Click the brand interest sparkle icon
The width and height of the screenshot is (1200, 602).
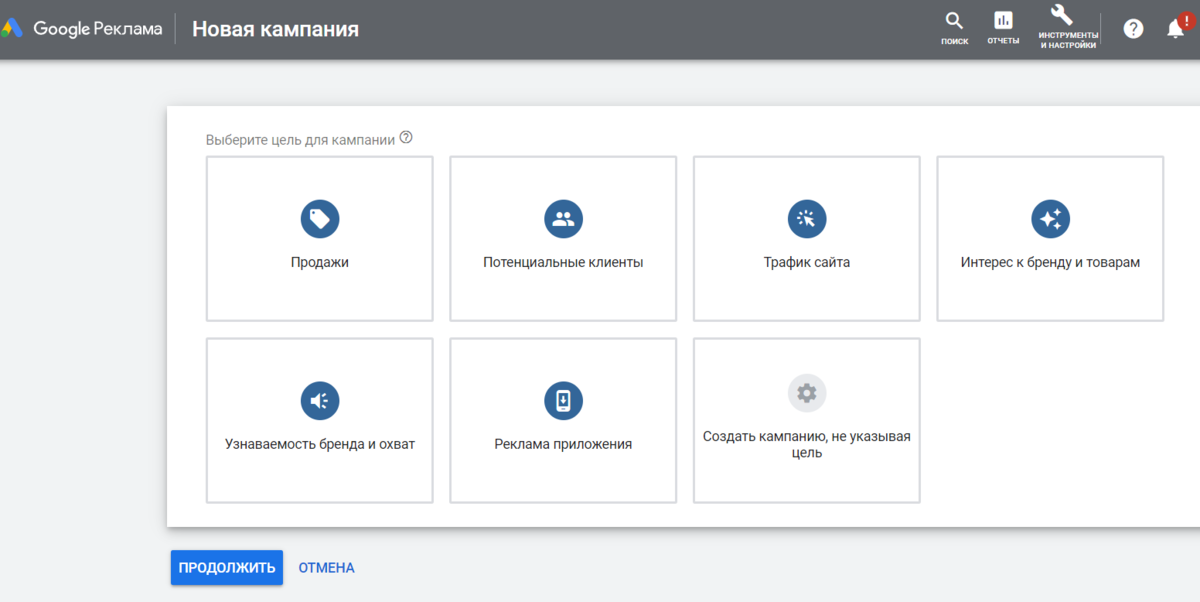point(1050,219)
